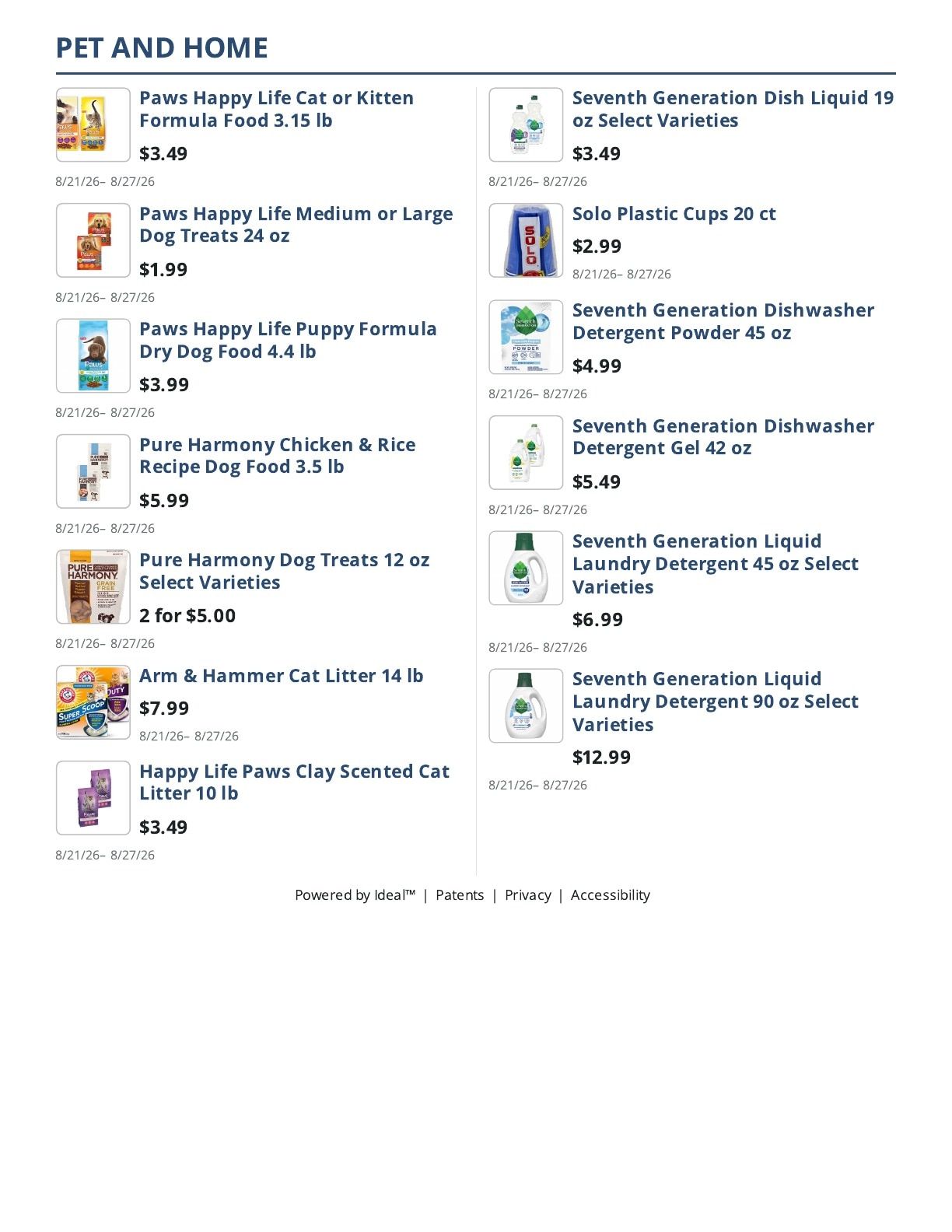The image size is (952, 1232).
Task: Open the Paws Puppy Formula bag image
Action: click(93, 356)
